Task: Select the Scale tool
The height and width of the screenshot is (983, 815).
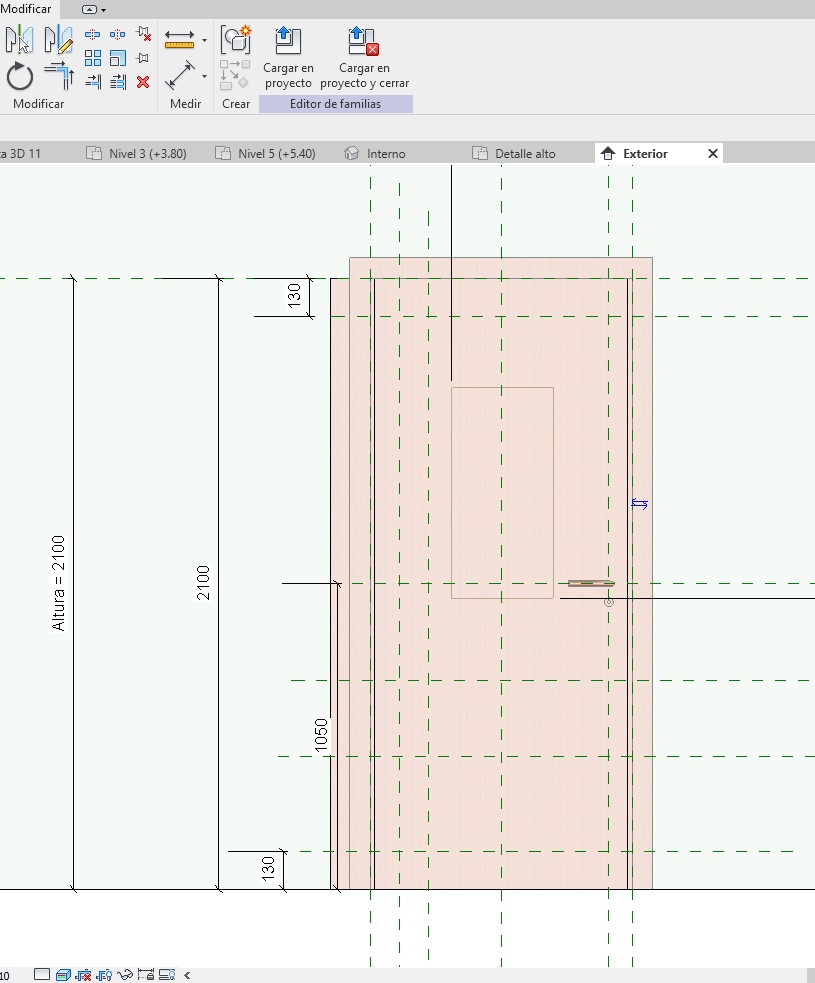Action: (118, 59)
